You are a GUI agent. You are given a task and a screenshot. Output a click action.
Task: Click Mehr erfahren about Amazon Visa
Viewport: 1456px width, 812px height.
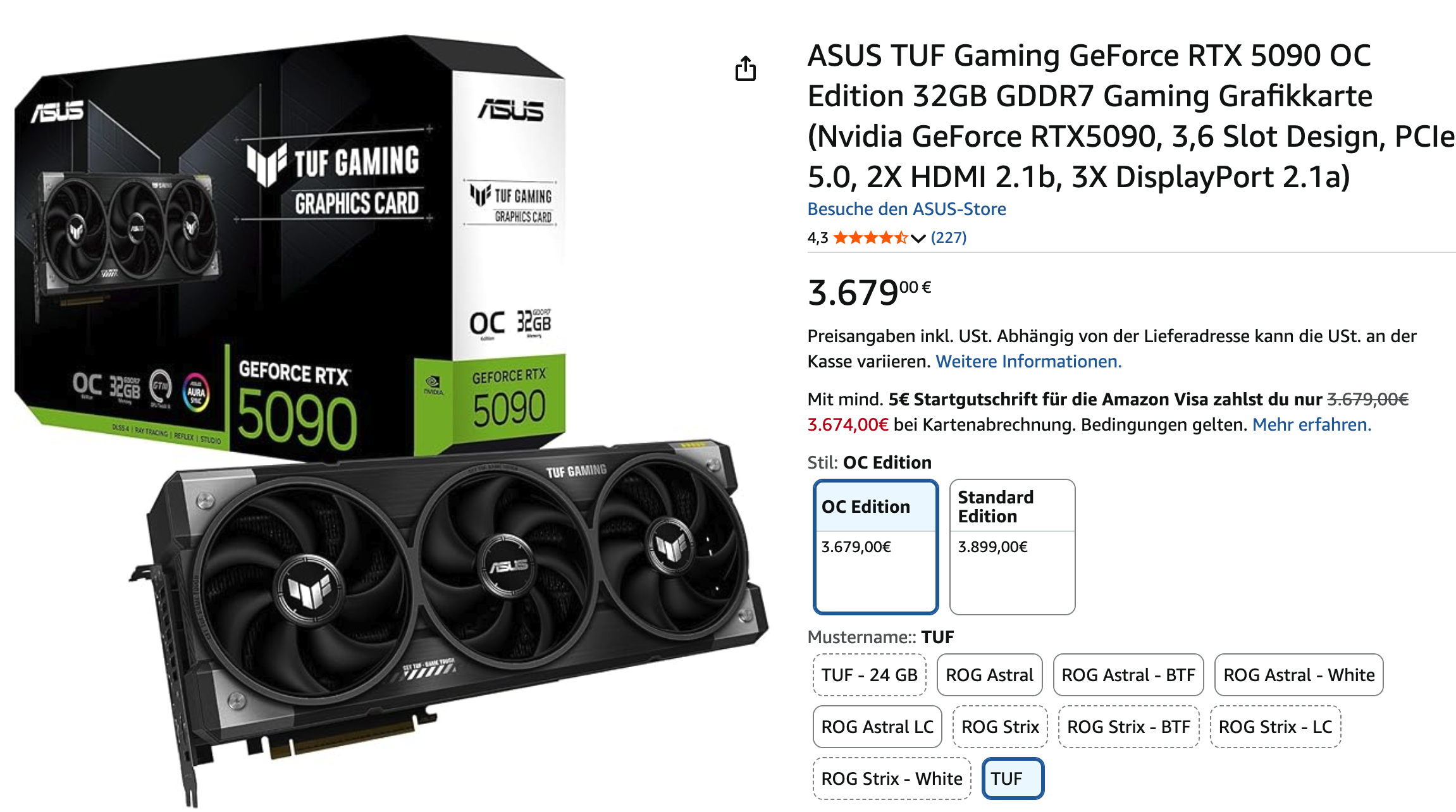click(1312, 424)
